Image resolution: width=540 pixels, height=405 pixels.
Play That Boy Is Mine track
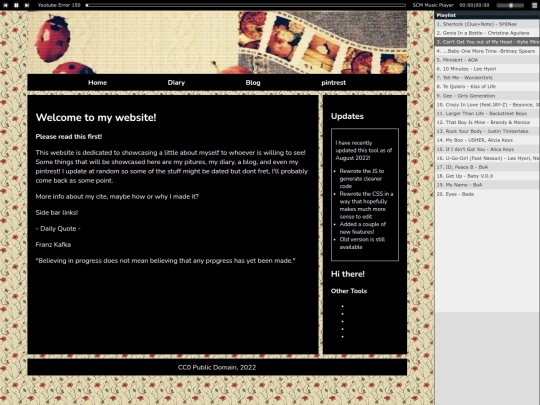coord(487,122)
